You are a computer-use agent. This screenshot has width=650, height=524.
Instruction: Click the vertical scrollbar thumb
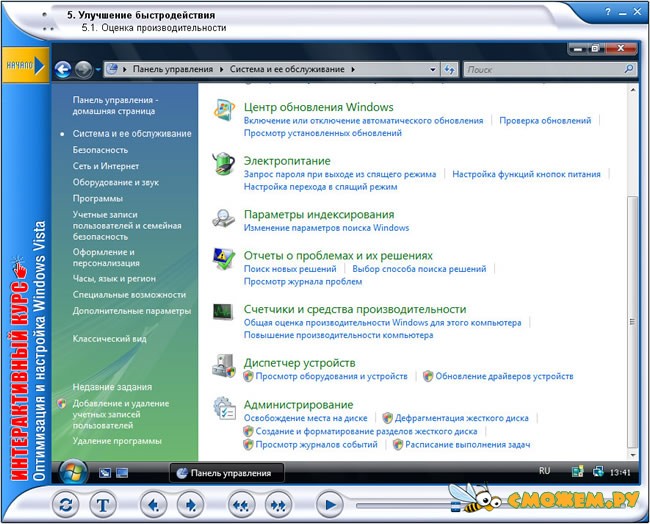click(x=632, y=321)
